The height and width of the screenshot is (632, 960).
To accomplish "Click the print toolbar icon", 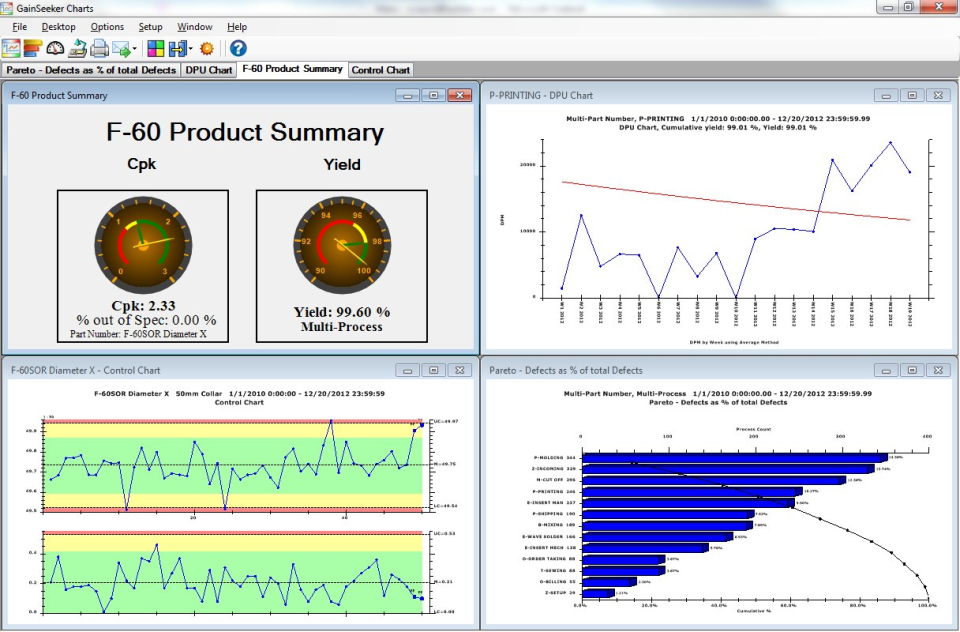I will pos(100,48).
